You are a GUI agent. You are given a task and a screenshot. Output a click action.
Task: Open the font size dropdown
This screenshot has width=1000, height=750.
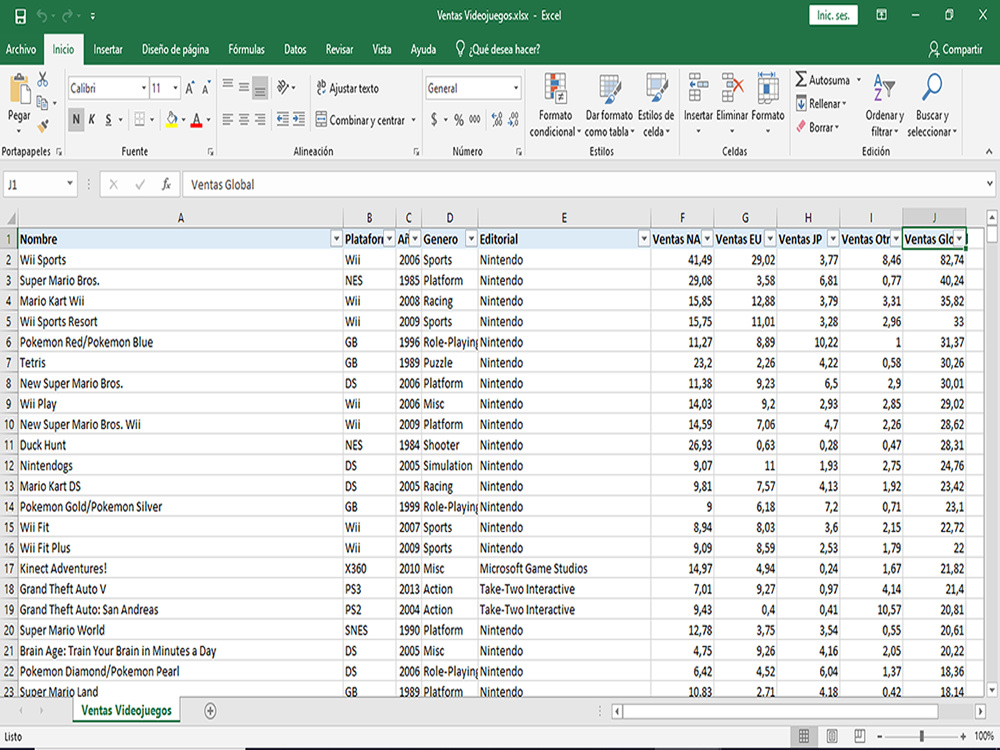pyautogui.click(x=175, y=89)
